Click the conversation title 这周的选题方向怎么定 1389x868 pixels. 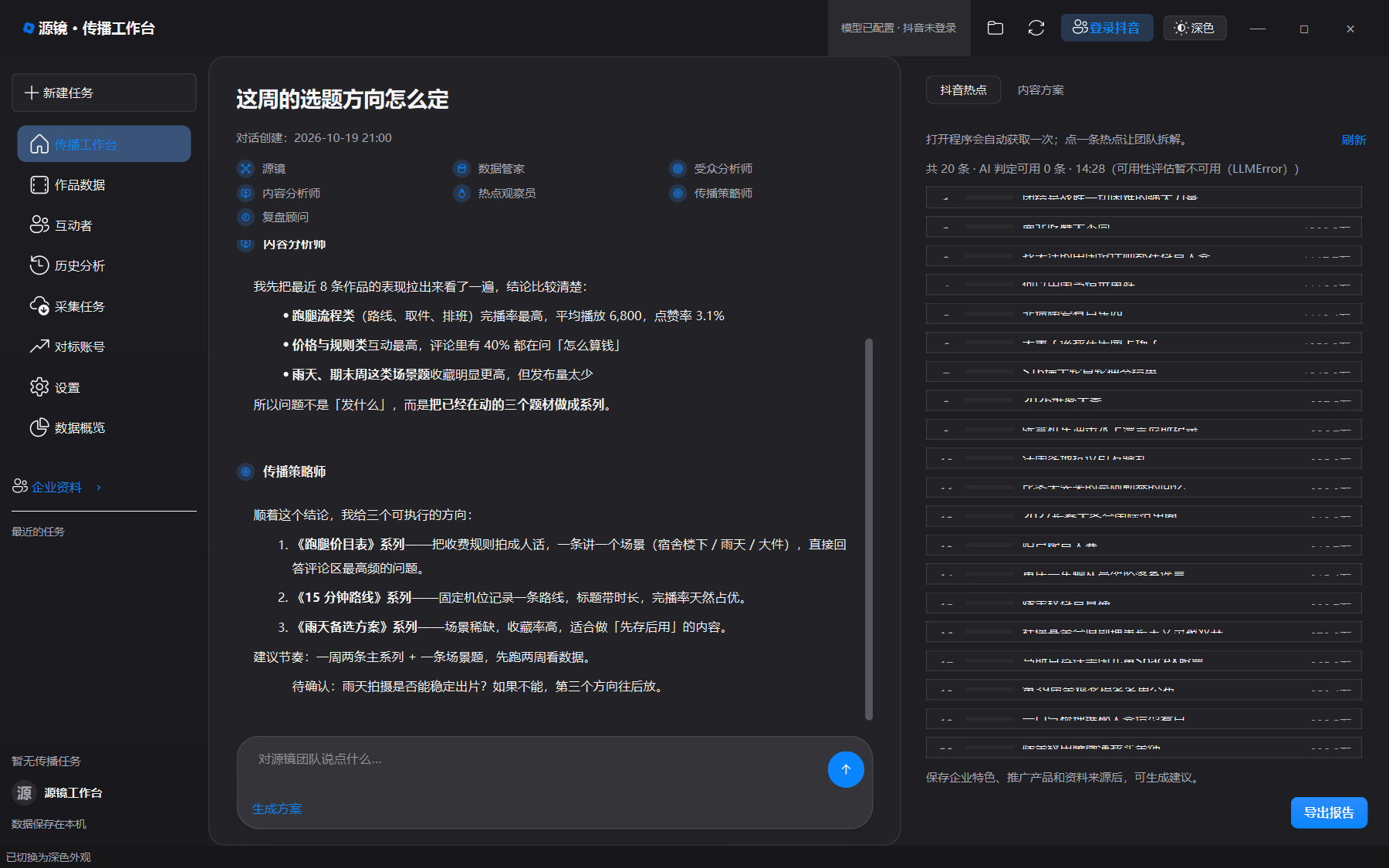click(342, 100)
